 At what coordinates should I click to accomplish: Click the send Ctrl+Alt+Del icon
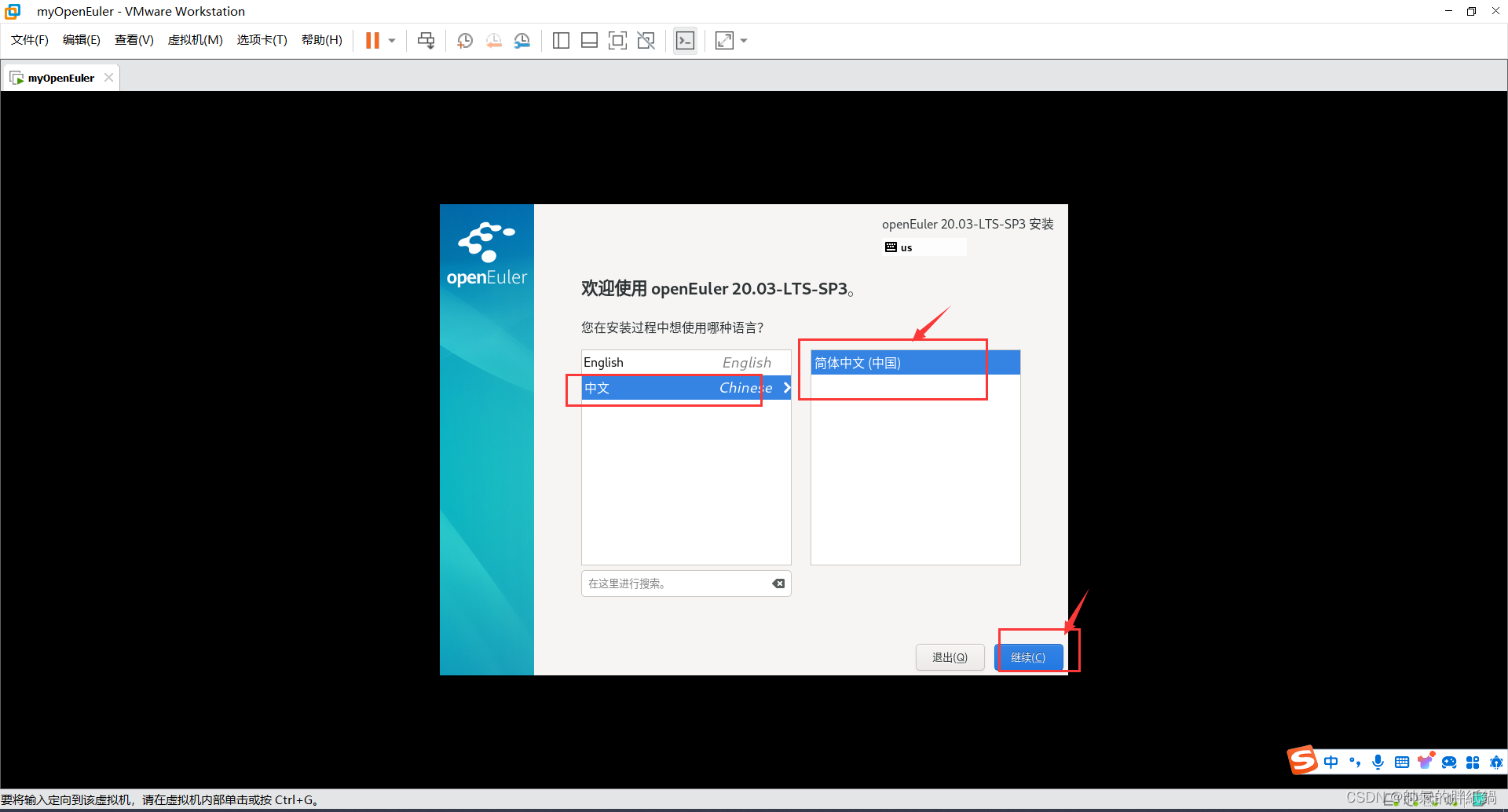(426, 41)
